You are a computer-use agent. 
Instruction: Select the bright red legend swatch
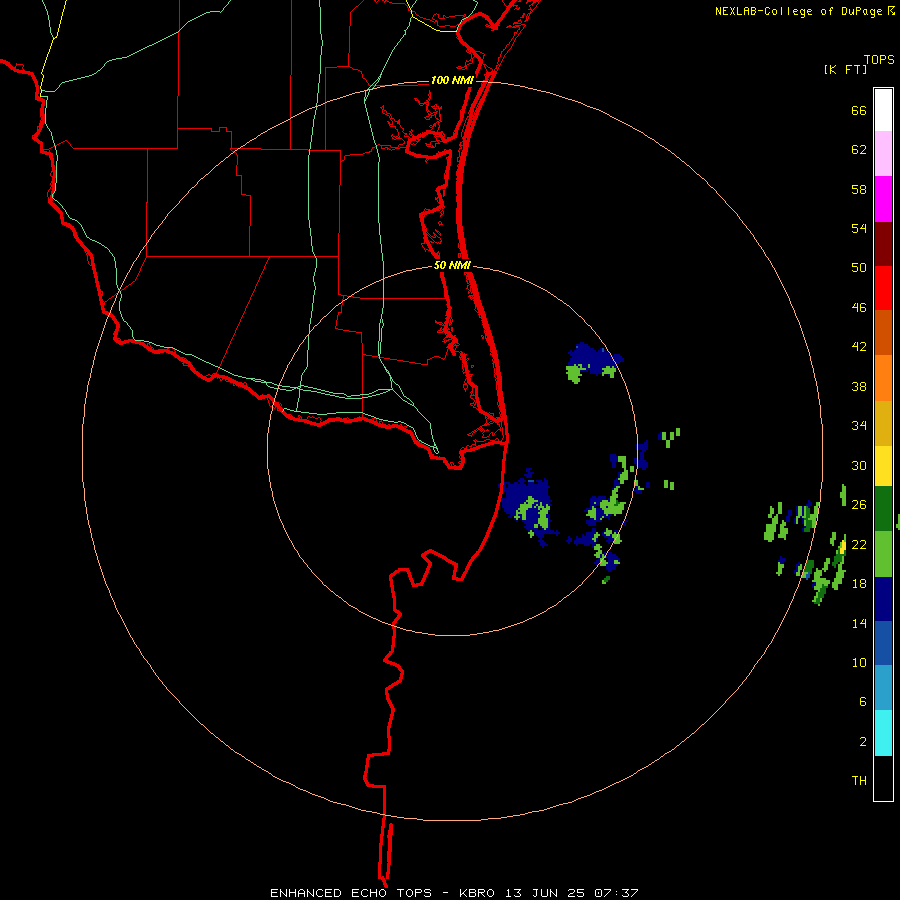[x=883, y=288]
